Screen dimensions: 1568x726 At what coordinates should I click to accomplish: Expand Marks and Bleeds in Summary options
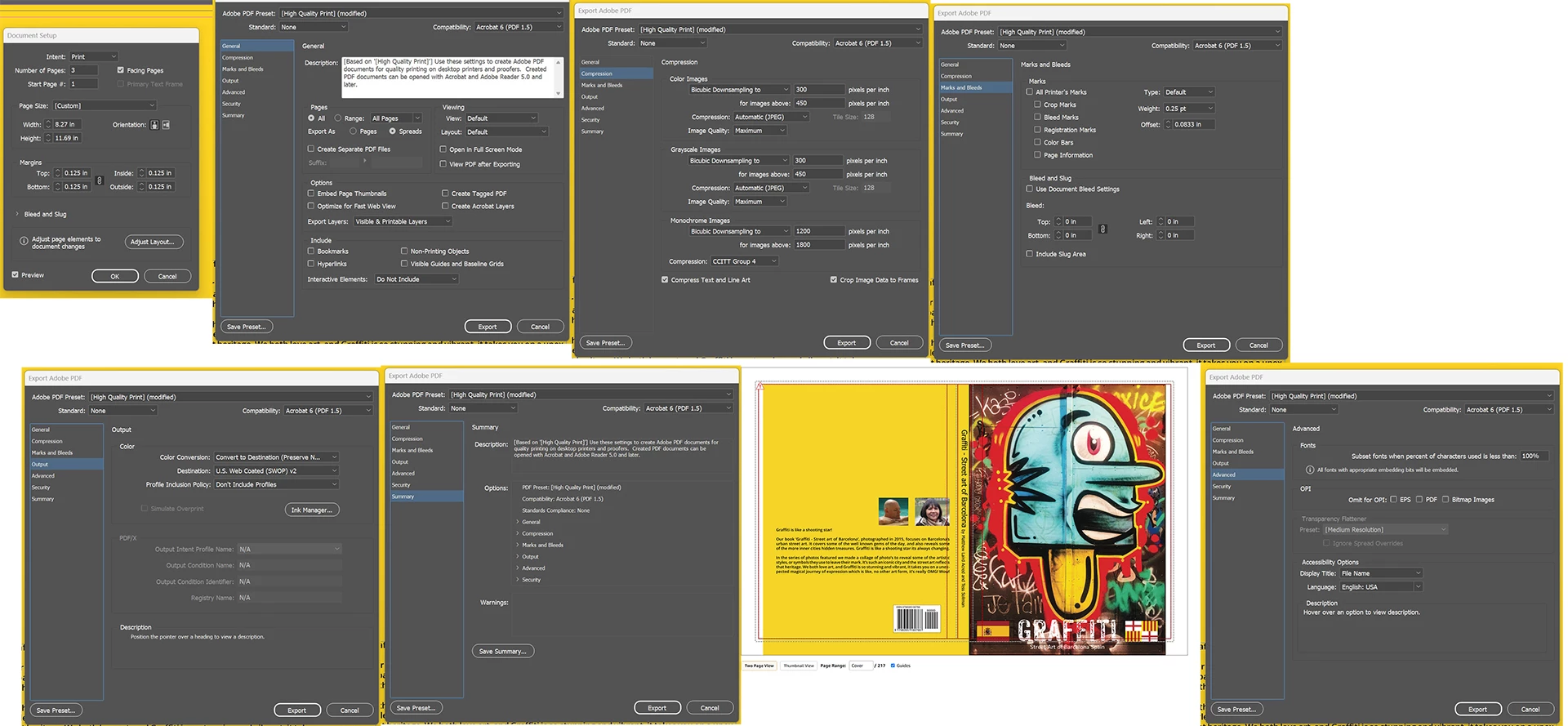[x=518, y=545]
